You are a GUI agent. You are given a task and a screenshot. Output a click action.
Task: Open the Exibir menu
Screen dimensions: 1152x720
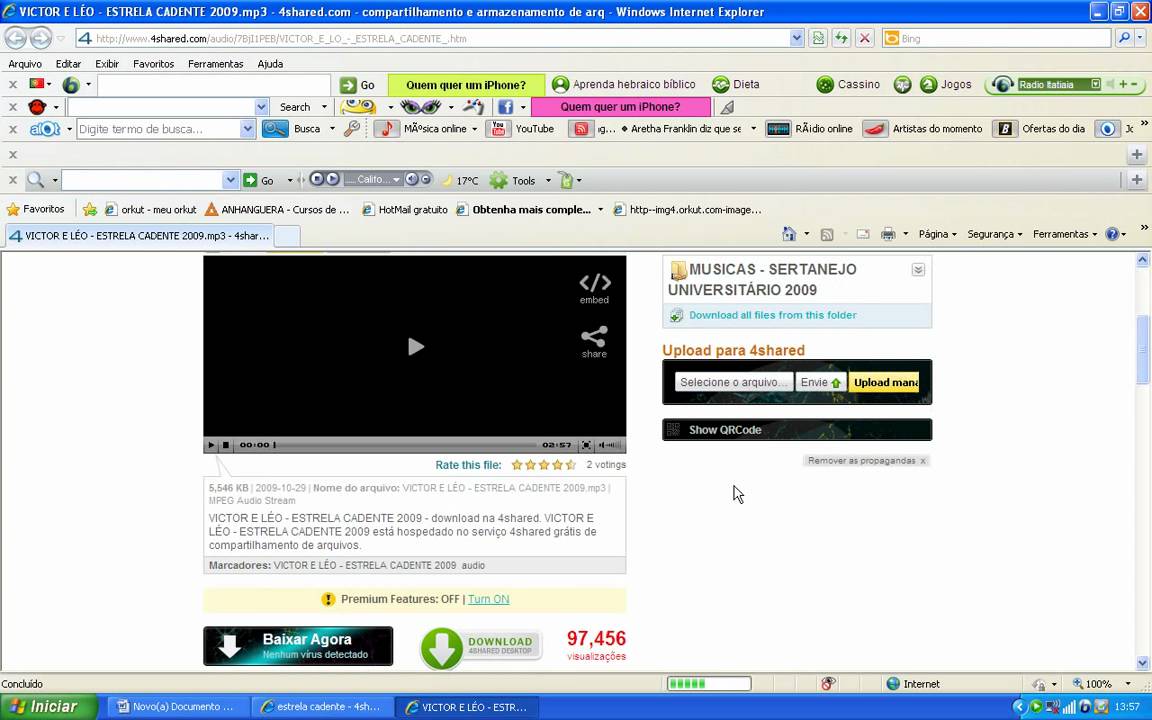tap(107, 64)
